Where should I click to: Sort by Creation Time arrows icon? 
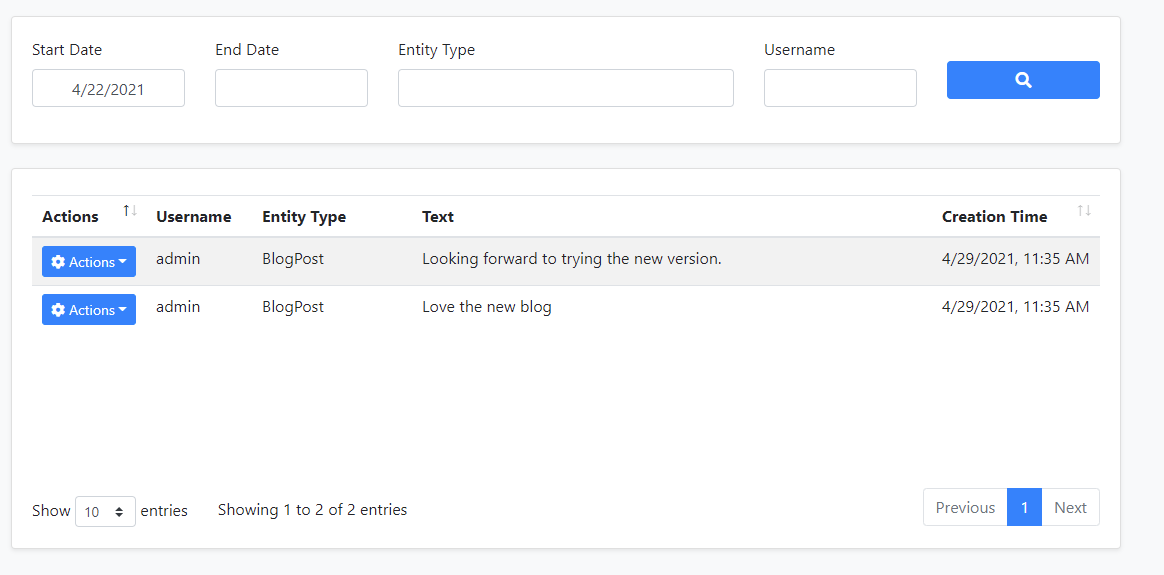tap(1084, 211)
